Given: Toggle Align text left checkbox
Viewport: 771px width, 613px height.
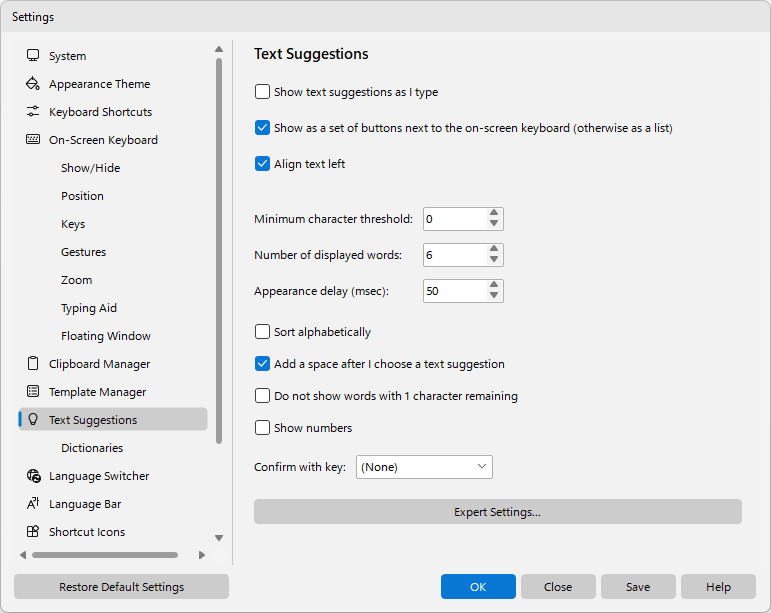Looking at the screenshot, I should (x=262, y=164).
